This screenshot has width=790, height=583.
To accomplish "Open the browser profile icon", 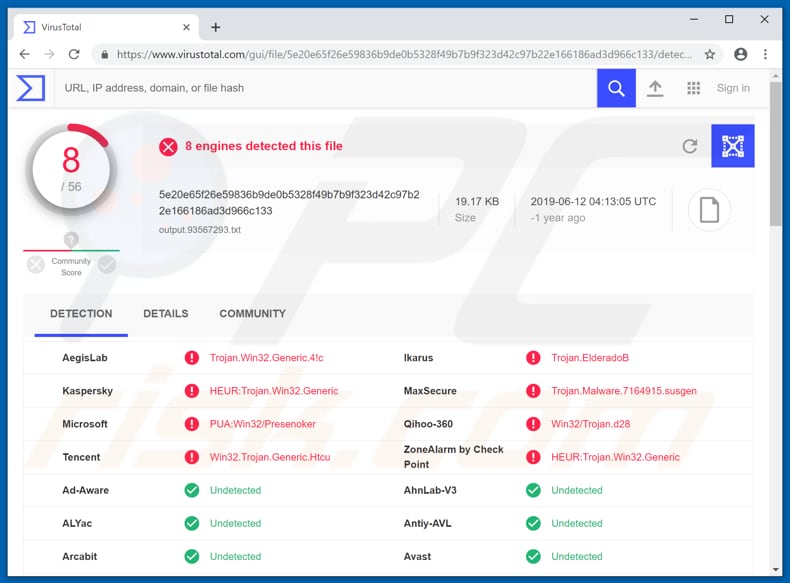I will click(741, 54).
